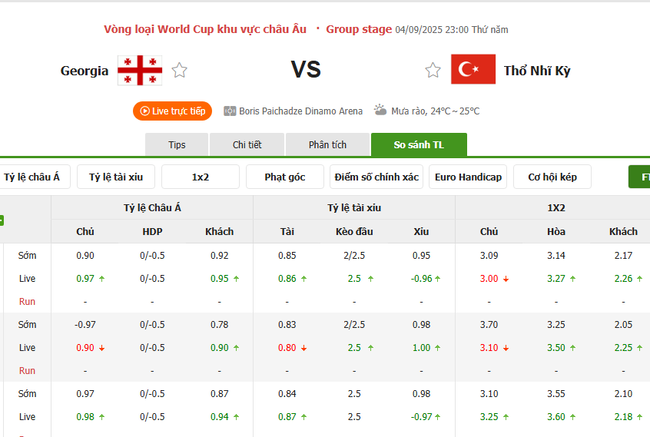650x437 pixels.
Task: Click the Cơ hội kép filter
Action: click(552, 177)
